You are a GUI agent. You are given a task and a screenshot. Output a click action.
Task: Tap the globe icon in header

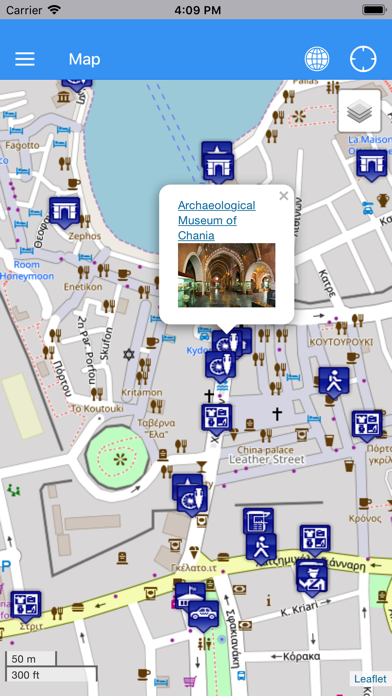(317, 59)
